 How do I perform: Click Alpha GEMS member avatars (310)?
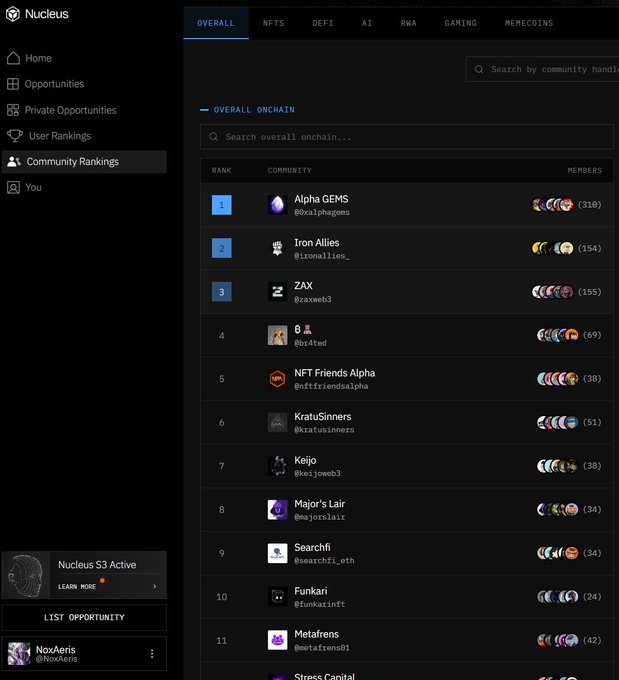pyautogui.click(x=553, y=204)
